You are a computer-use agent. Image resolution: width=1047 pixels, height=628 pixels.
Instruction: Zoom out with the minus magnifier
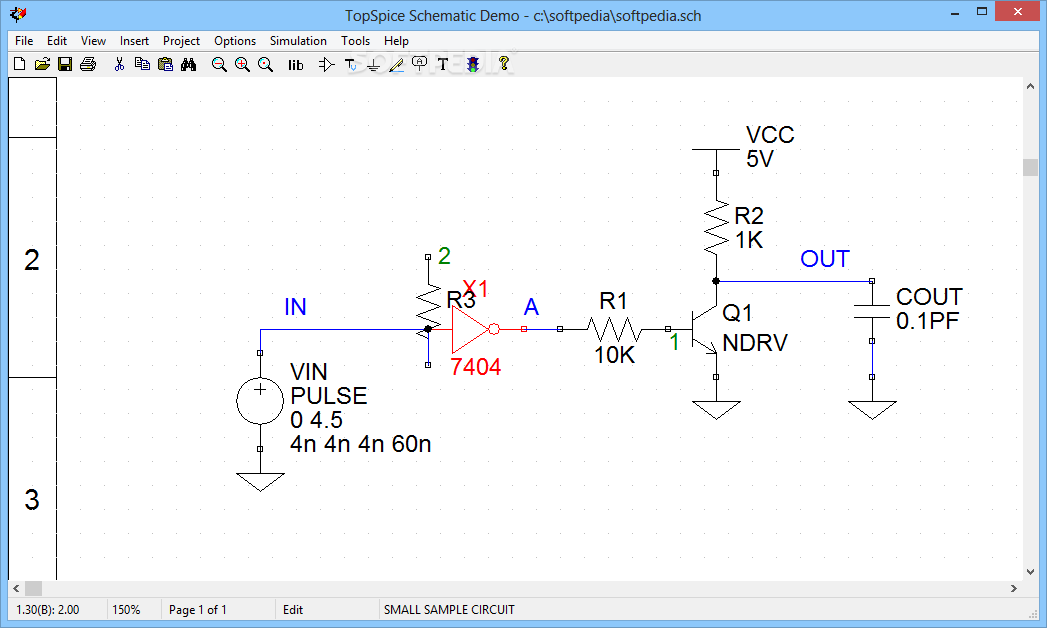point(219,64)
